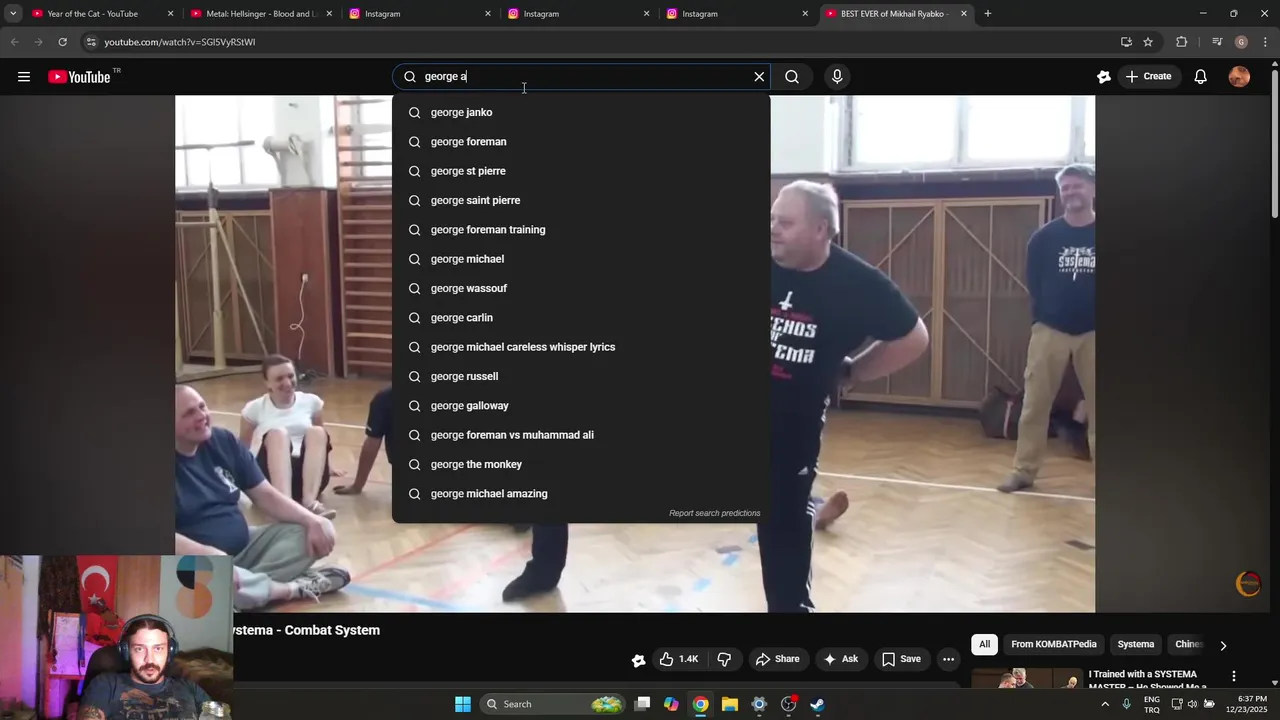Viewport: 1280px width, 720px height.
Task: Open Windows Start menu
Action: tap(462, 704)
